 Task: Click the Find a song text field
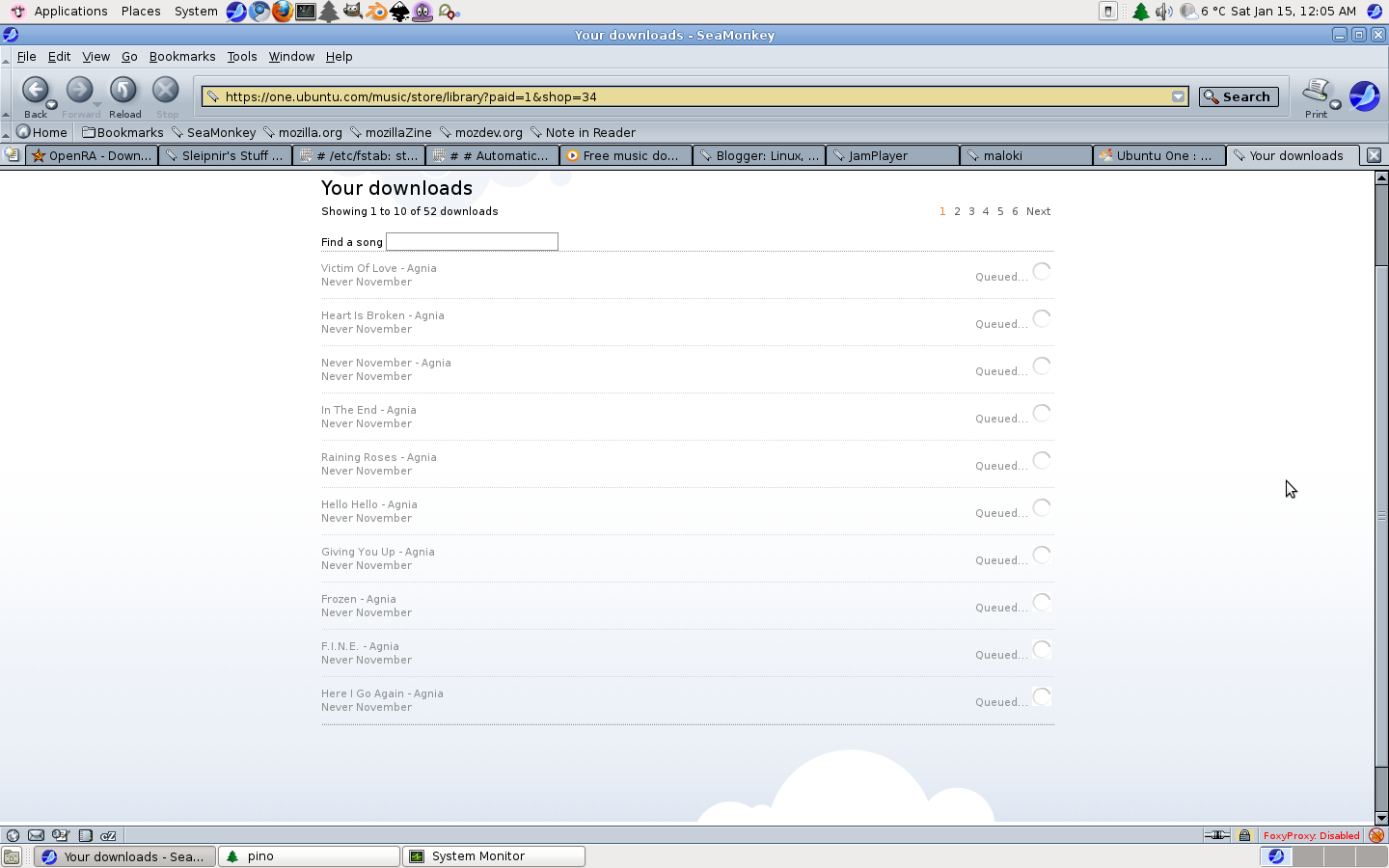click(x=472, y=241)
